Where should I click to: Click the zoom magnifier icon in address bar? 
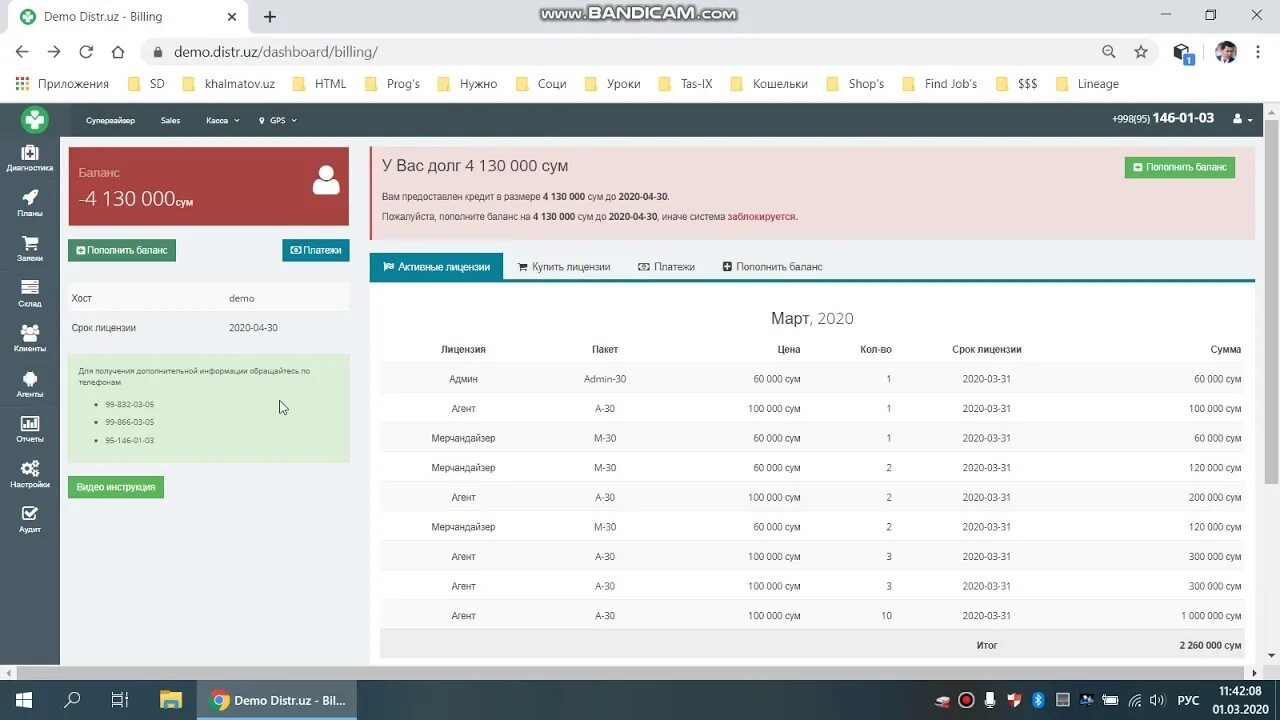(x=1109, y=52)
